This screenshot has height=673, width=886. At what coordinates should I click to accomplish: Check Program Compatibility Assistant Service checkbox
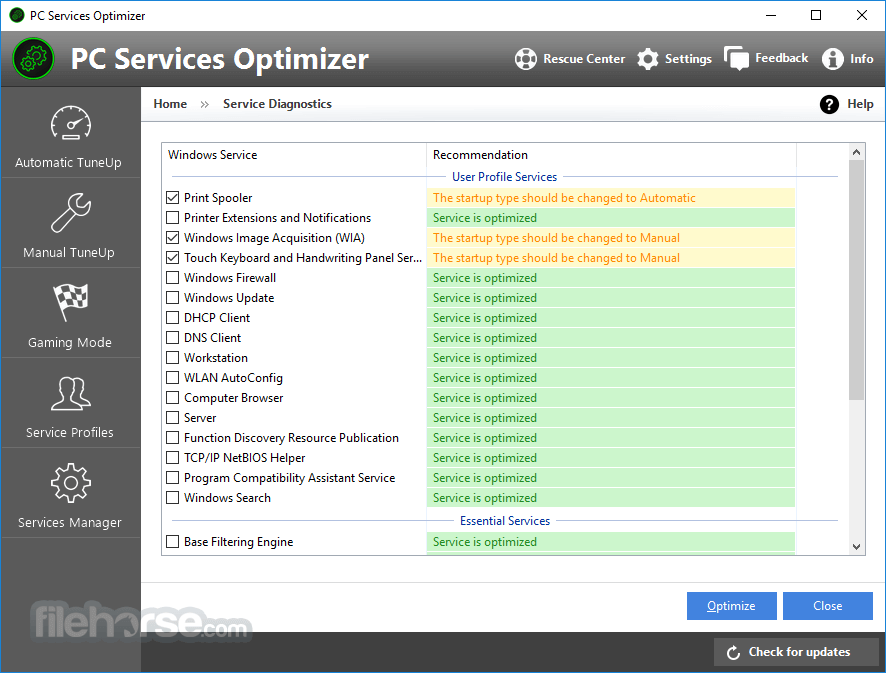[172, 477]
